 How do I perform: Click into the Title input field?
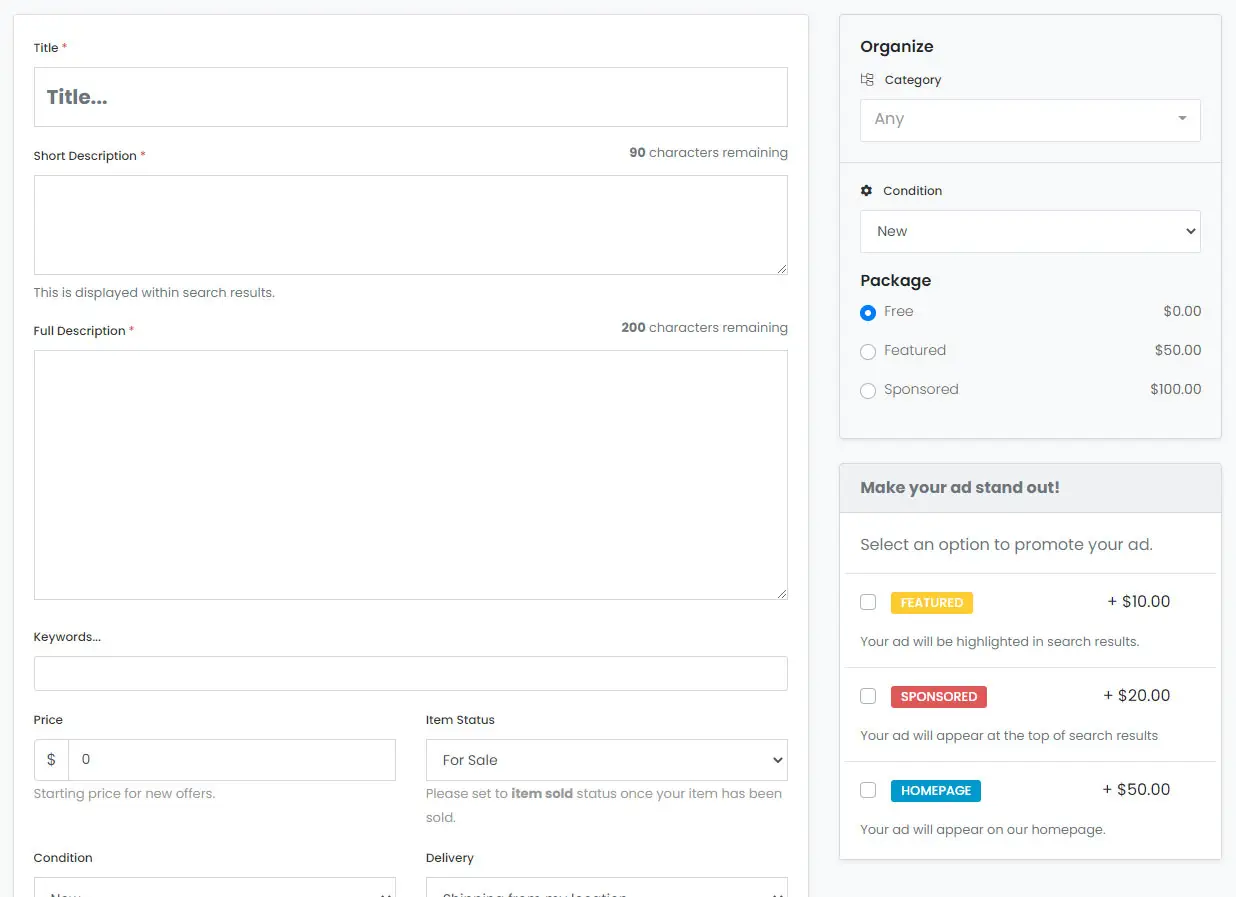click(x=411, y=97)
